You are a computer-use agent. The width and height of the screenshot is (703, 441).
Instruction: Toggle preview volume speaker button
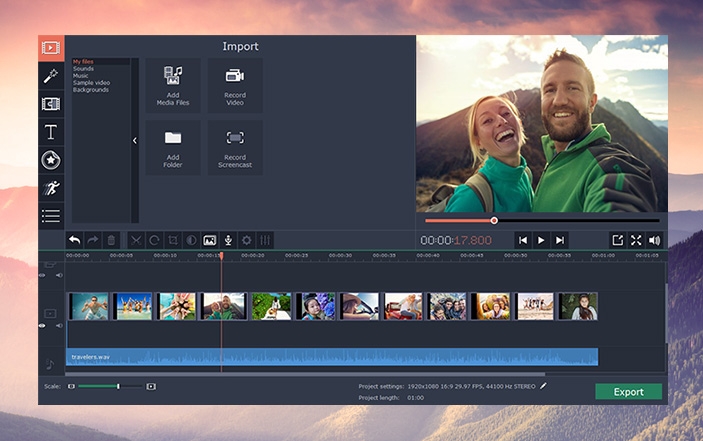654,240
